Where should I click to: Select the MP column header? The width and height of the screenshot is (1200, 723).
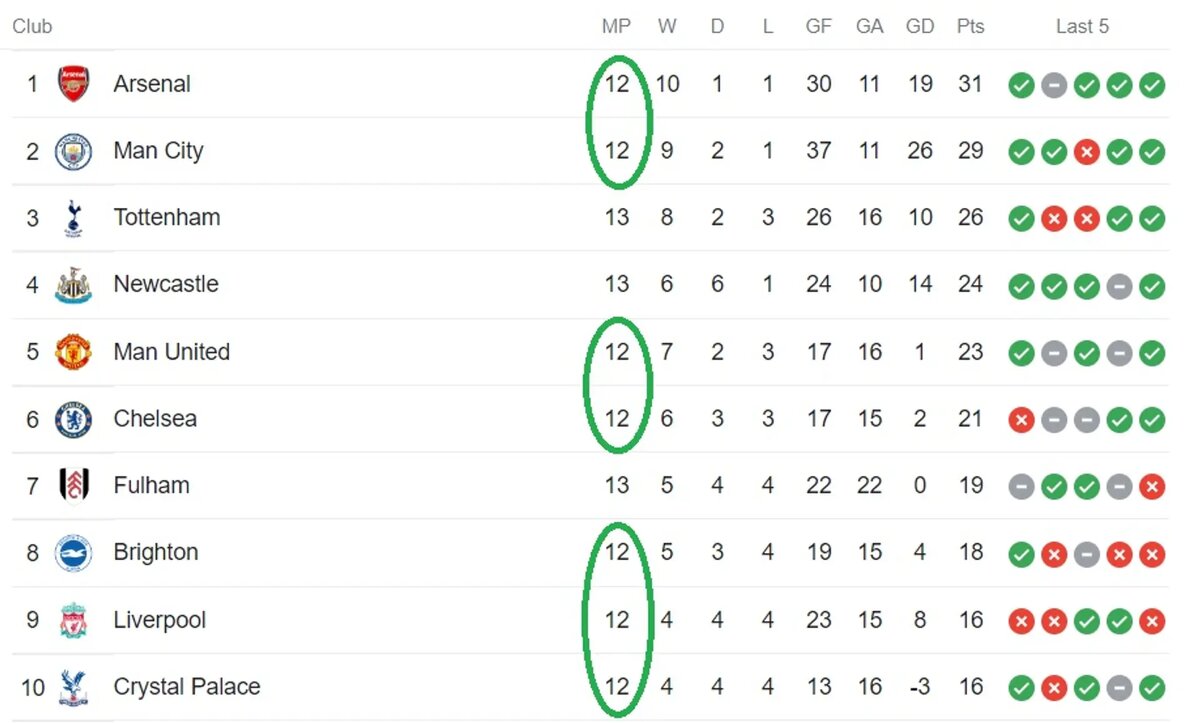pyautogui.click(x=616, y=26)
